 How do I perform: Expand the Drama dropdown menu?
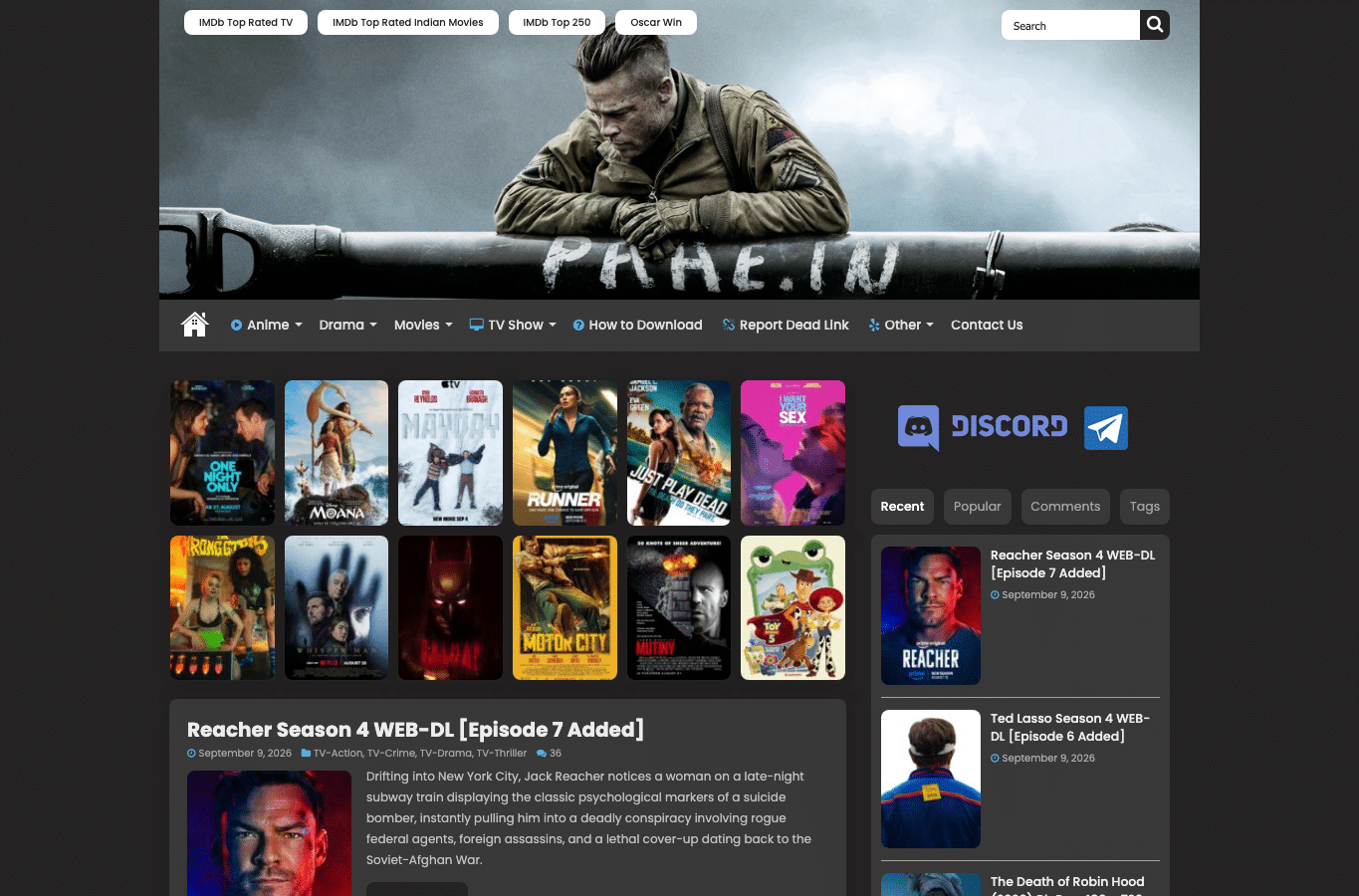point(347,325)
